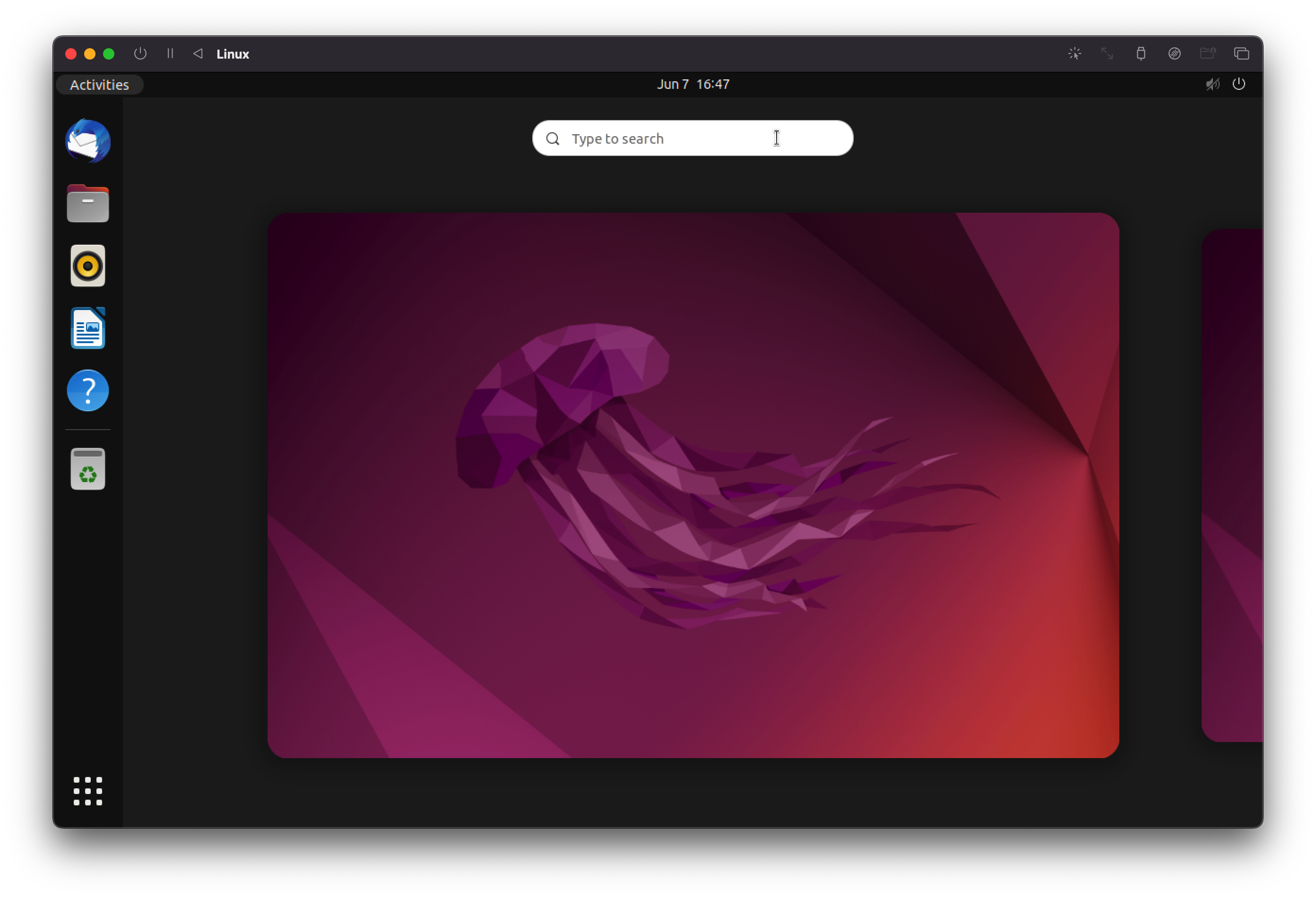Click the USB devices toolbar icon
The image size is (1316, 898).
tap(1141, 54)
